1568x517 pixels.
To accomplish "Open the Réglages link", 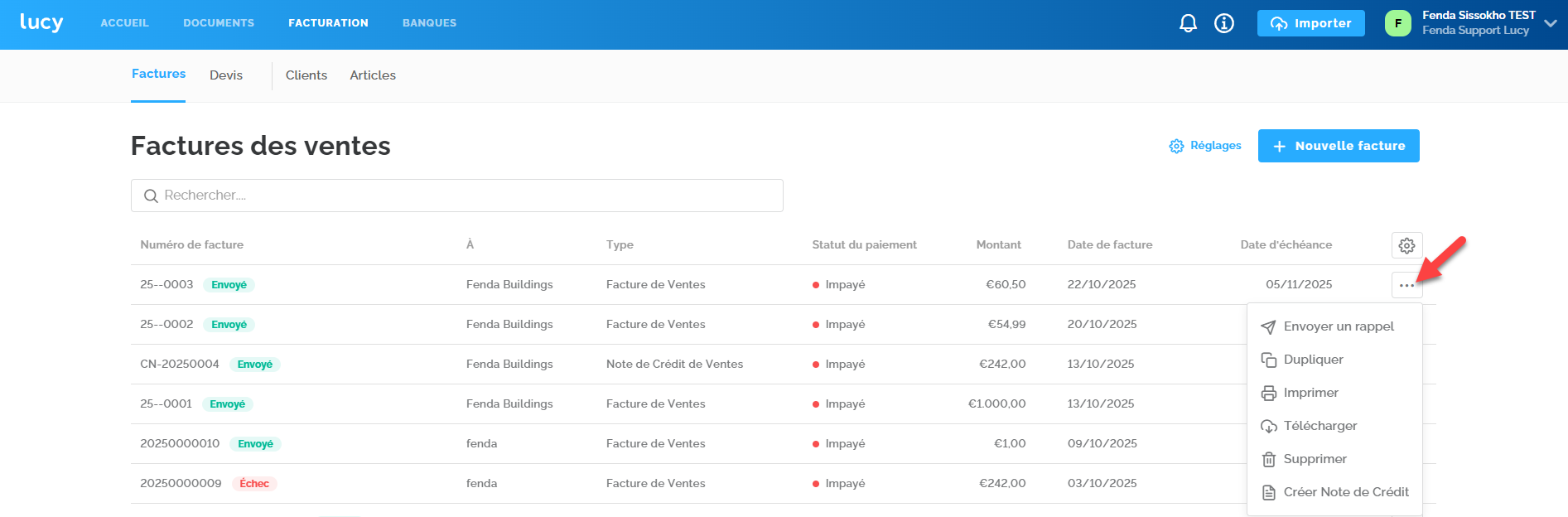I will (1205, 146).
